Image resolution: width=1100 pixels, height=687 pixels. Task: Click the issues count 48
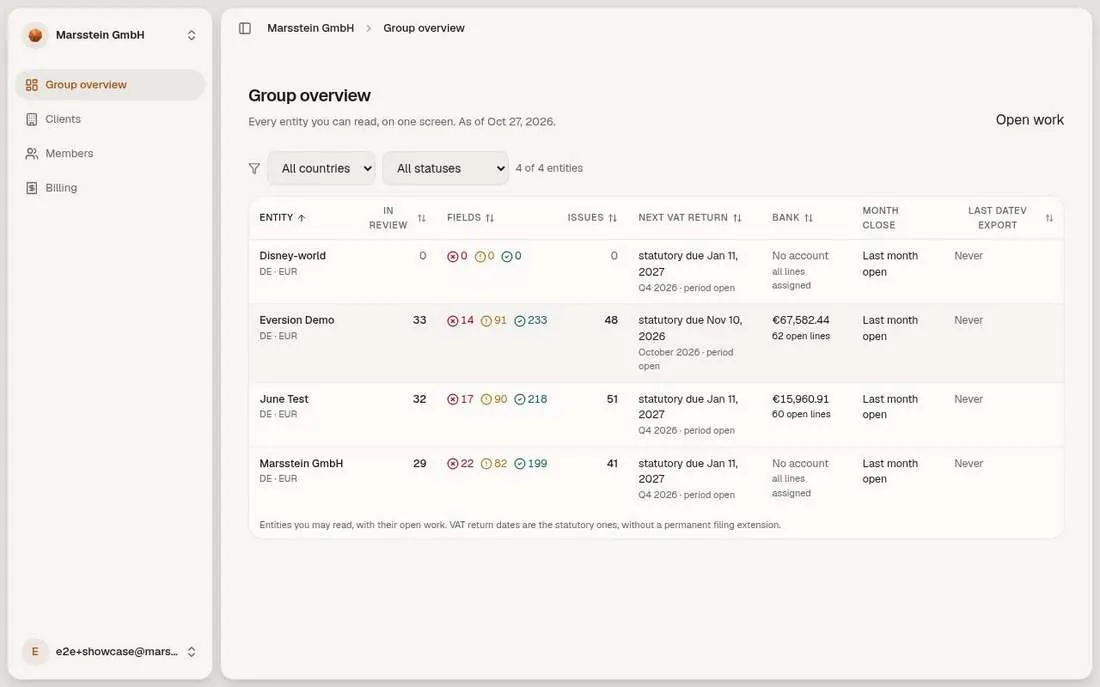click(611, 320)
